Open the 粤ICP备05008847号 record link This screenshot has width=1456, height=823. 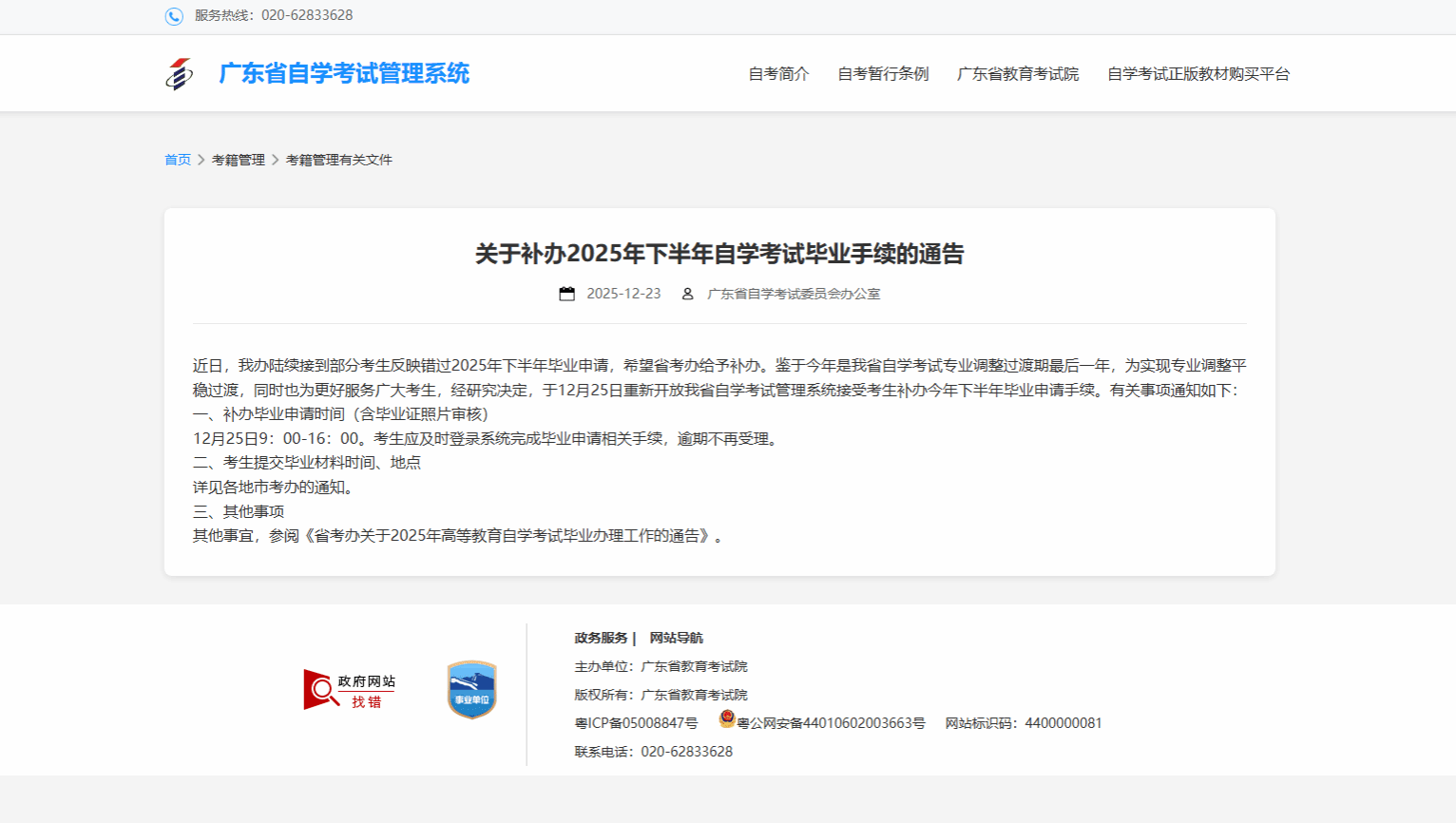636,723
